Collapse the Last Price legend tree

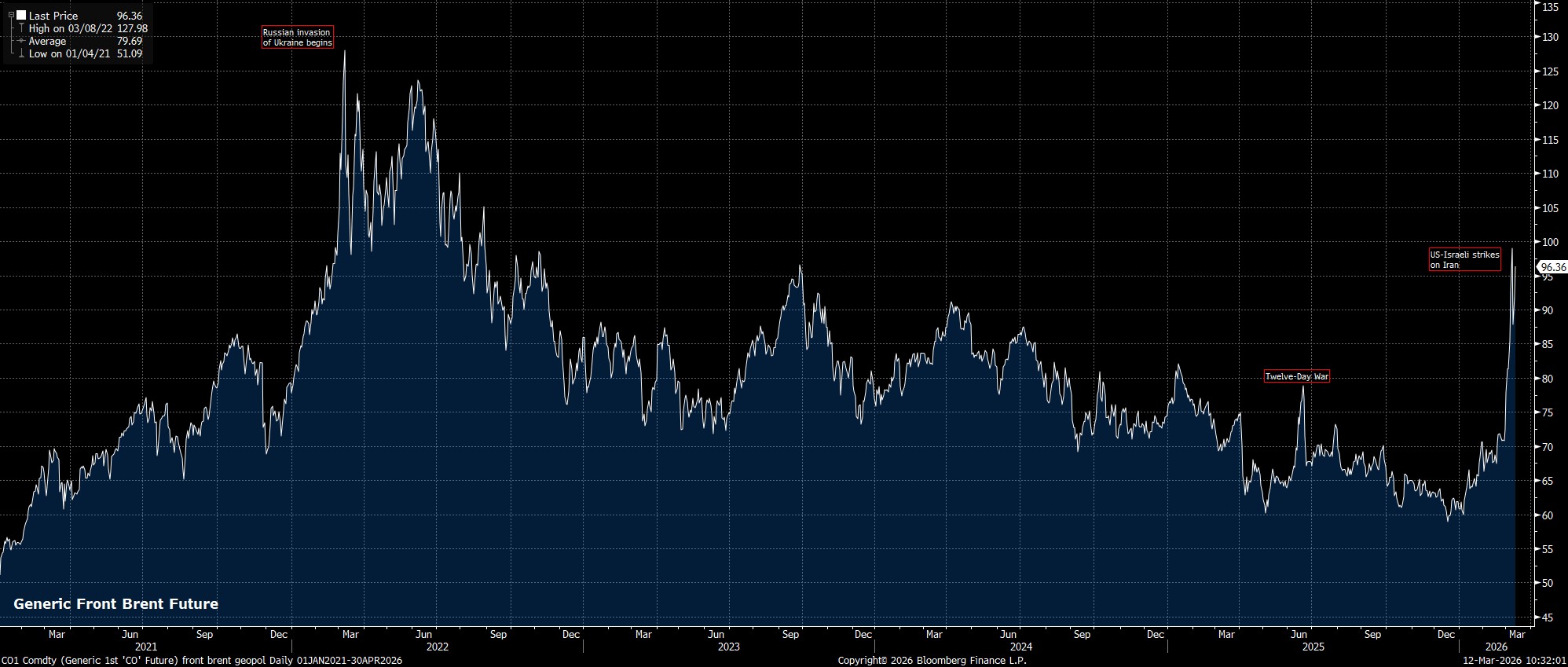11,15
